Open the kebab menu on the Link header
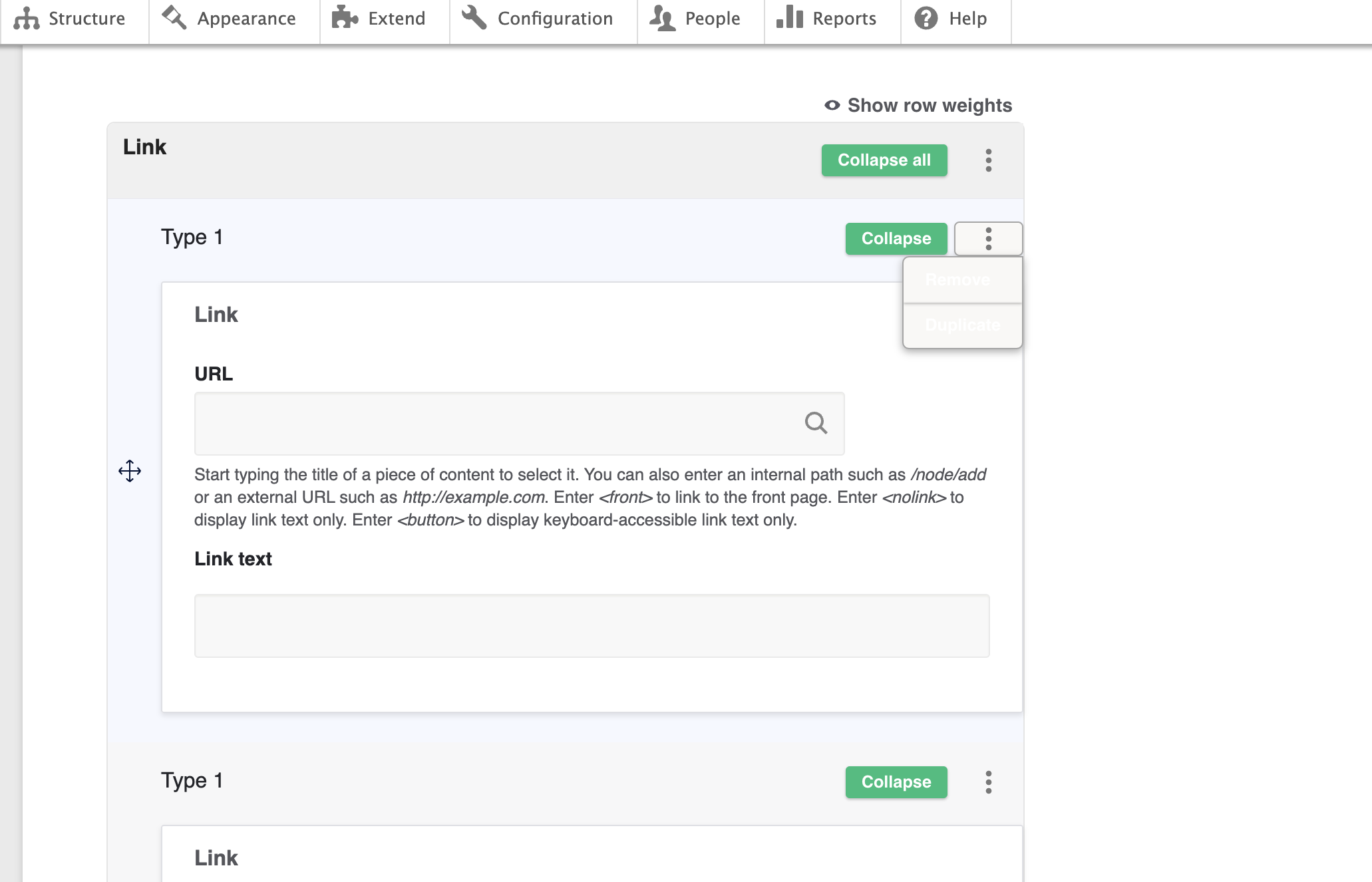This screenshot has height=882, width=1372. [989, 160]
